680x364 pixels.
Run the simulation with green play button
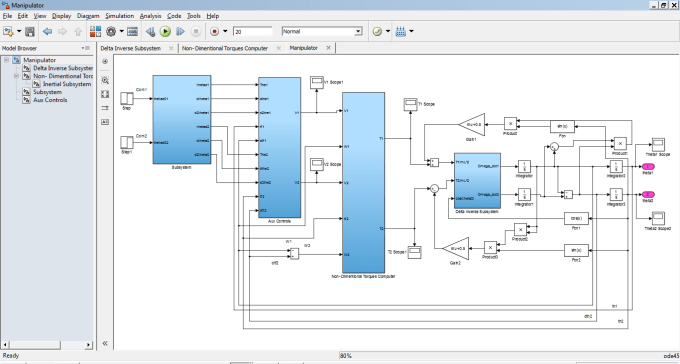(x=165, y=31)
